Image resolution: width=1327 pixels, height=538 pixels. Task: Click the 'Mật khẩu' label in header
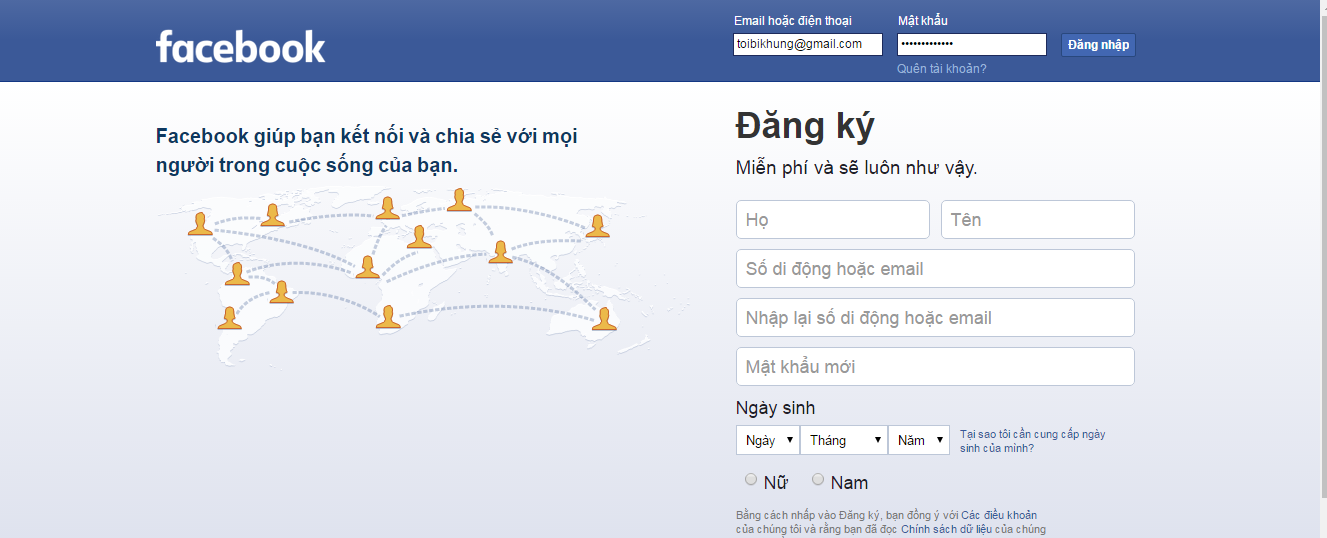[x=923, y=21]
